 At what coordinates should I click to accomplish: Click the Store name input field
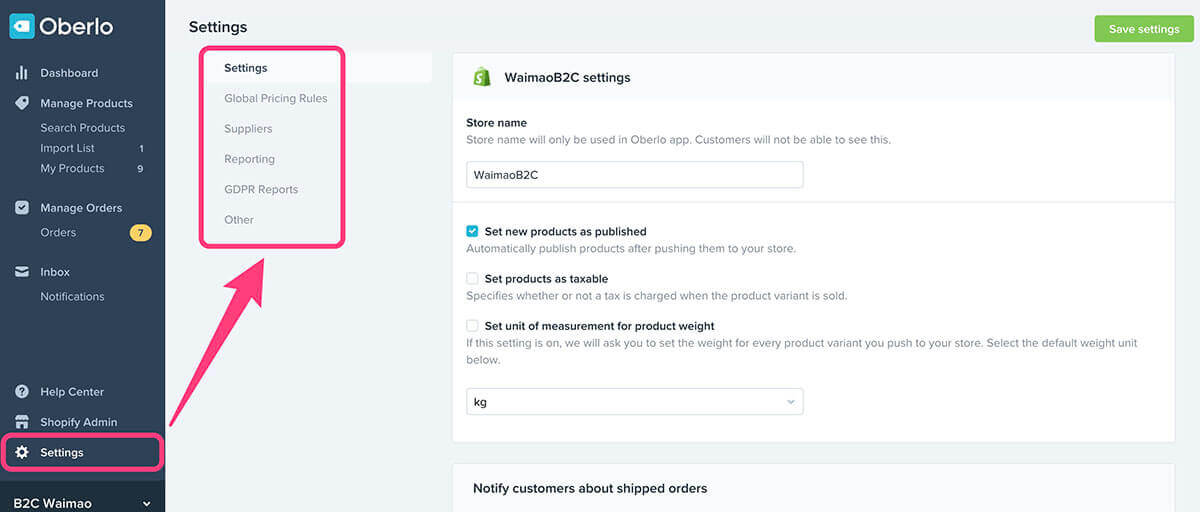[635, 174]
